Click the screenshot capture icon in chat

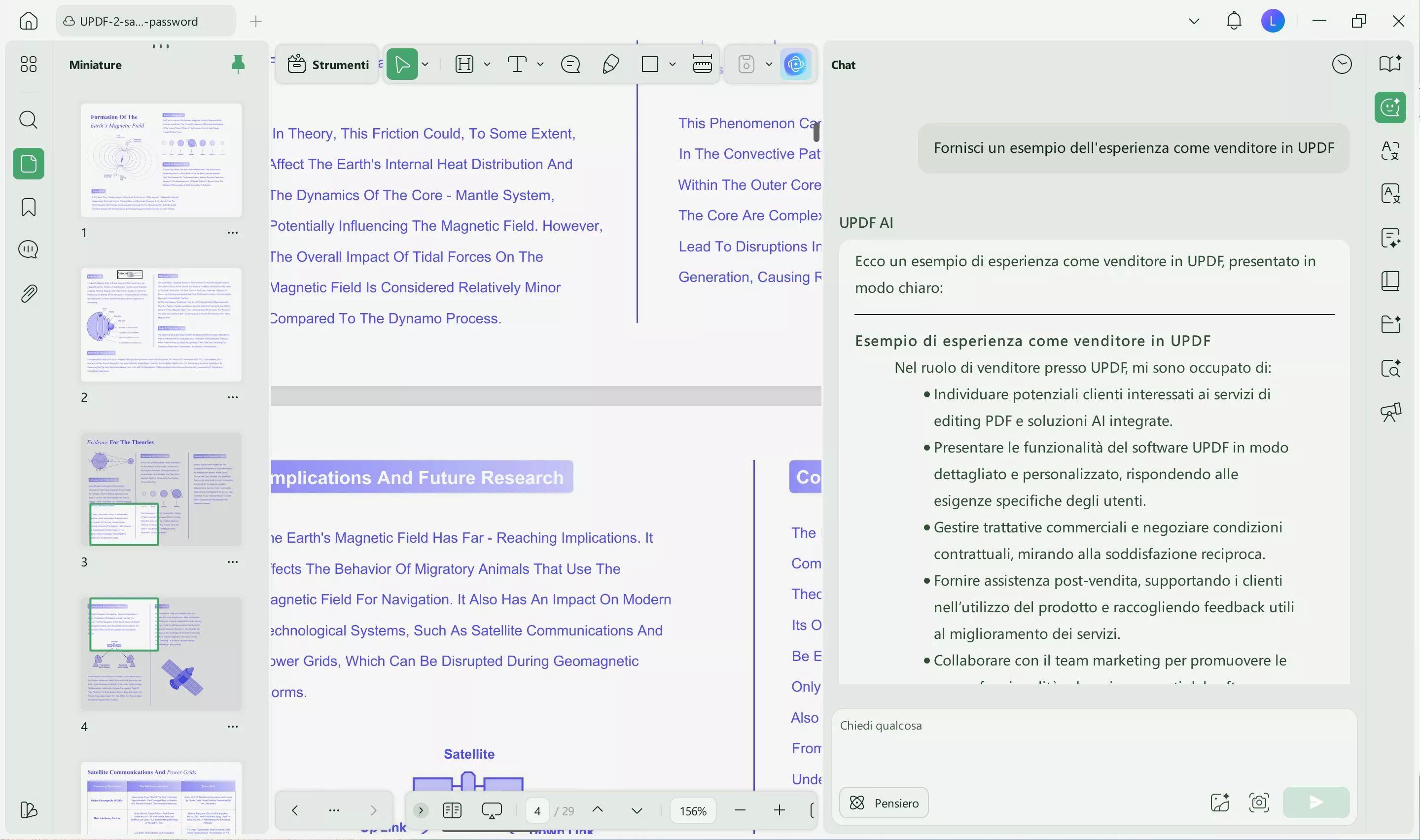1259,802
